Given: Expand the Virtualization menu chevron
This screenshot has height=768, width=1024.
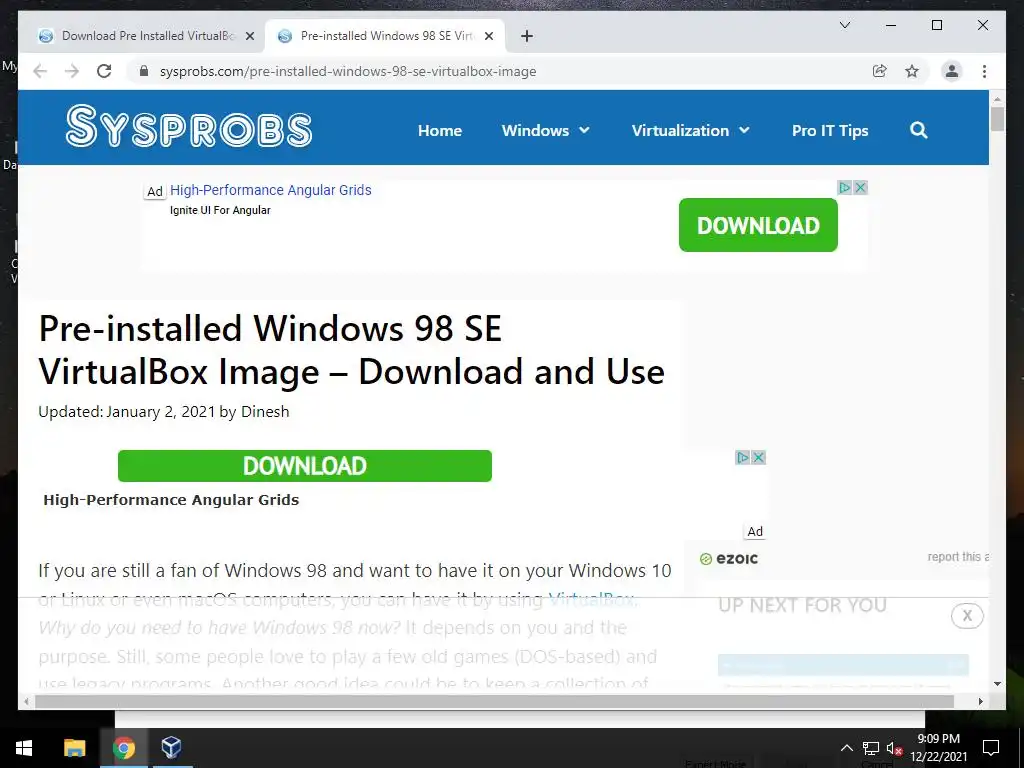Looking at the screenshot, I should [x=744, y=130].
